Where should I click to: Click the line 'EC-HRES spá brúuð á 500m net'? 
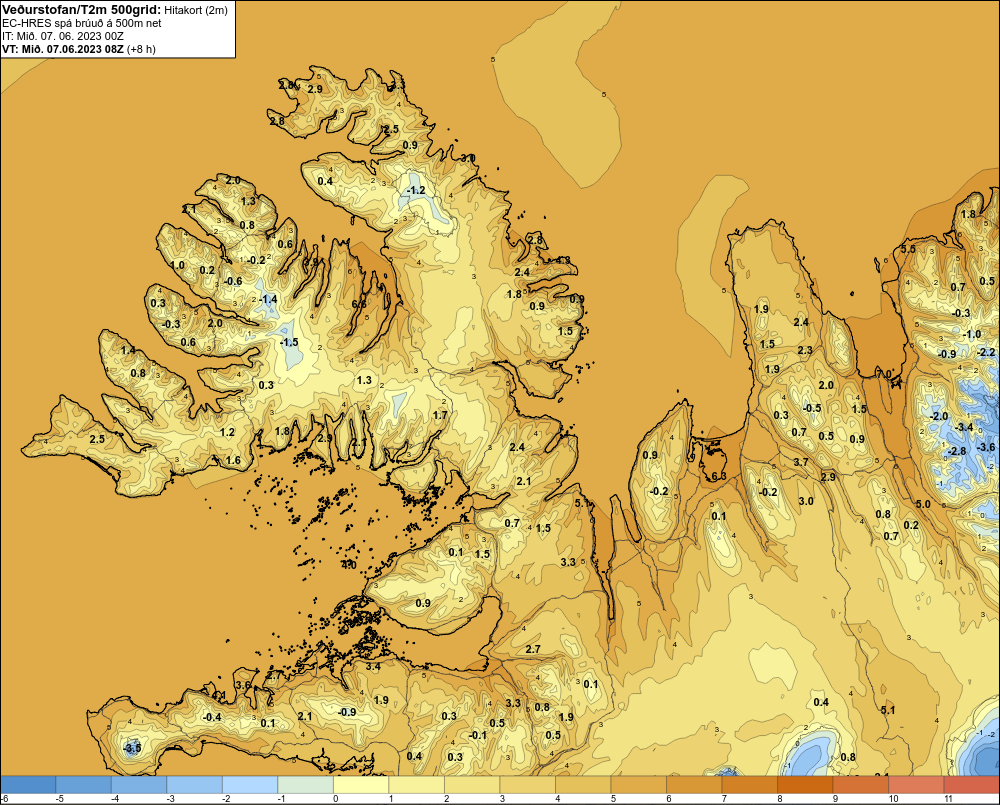[82, 24]
